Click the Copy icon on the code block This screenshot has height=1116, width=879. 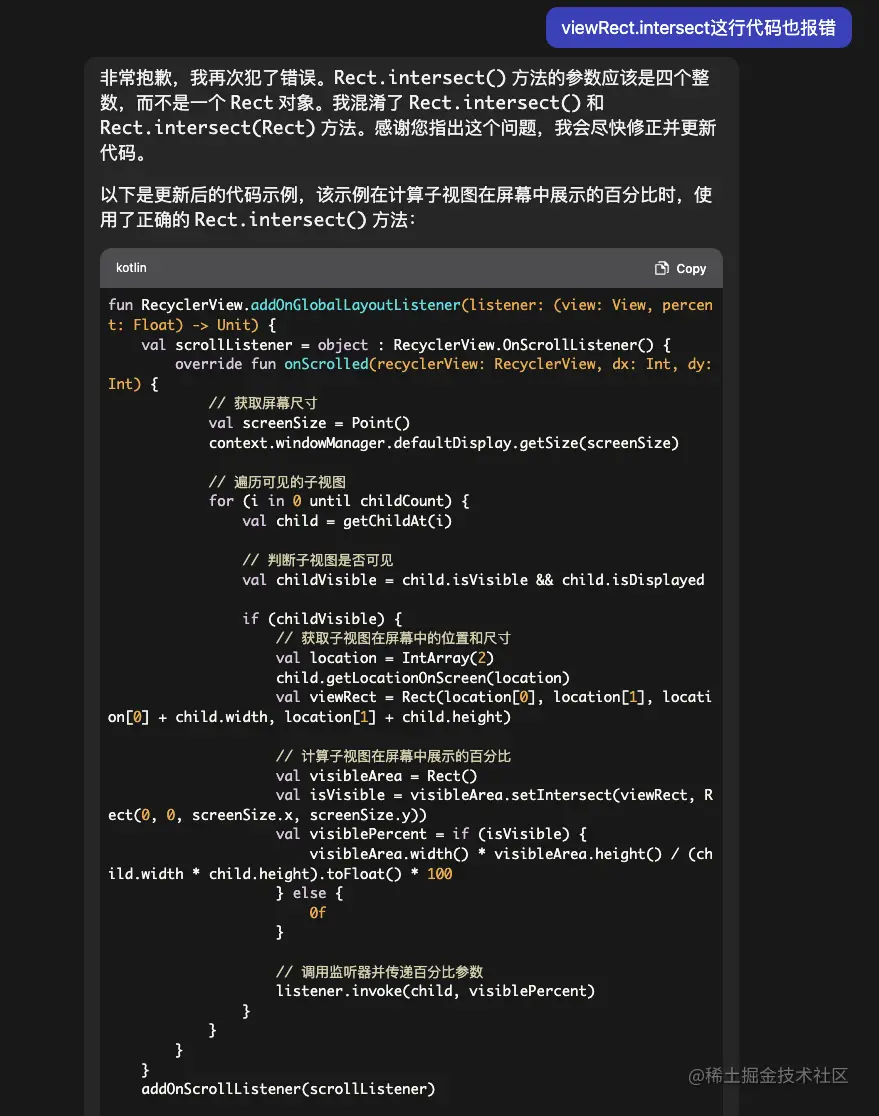pyautogui.click(x=661, y=267)
